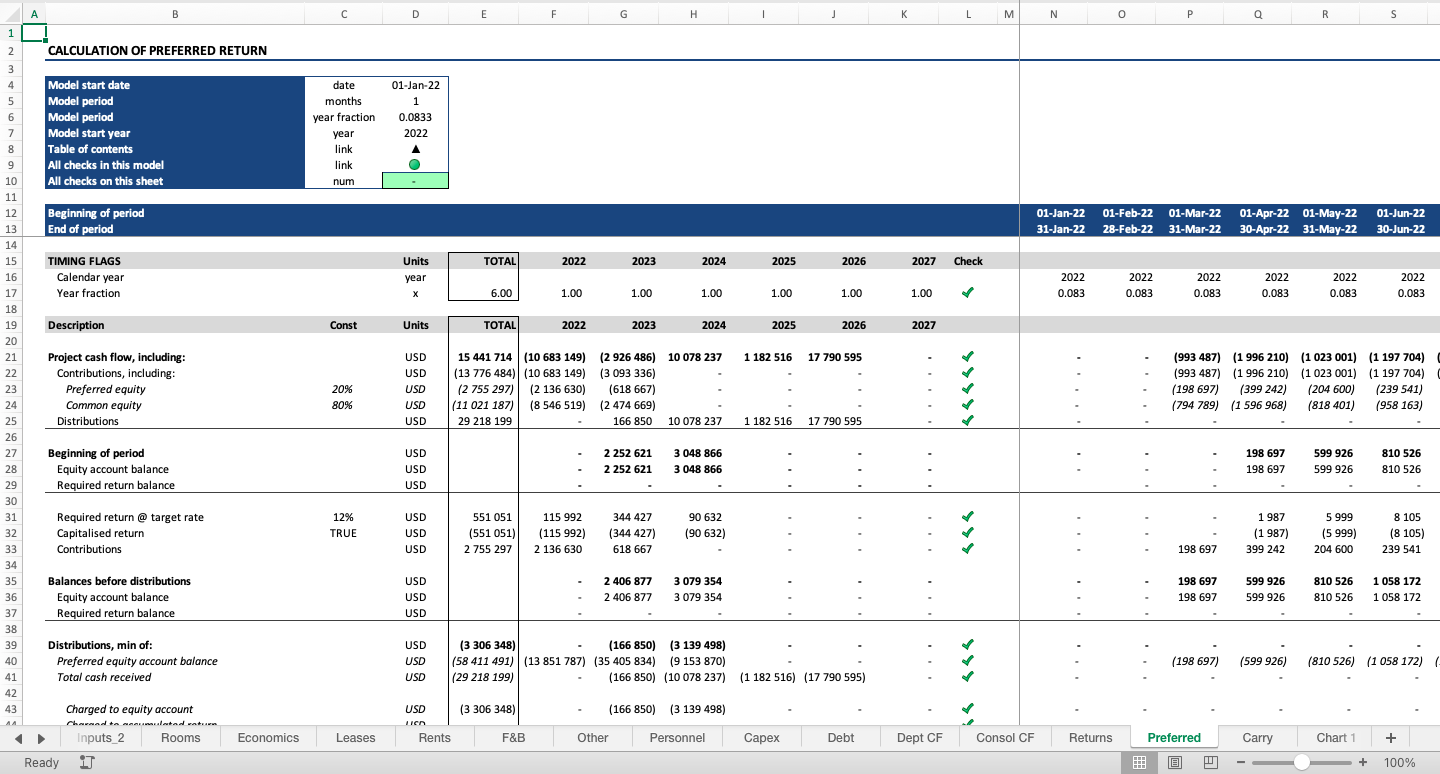The image size is (1440, 774).
Task: Click the green check mark in row 17
Action: click(x=966, y=293)
